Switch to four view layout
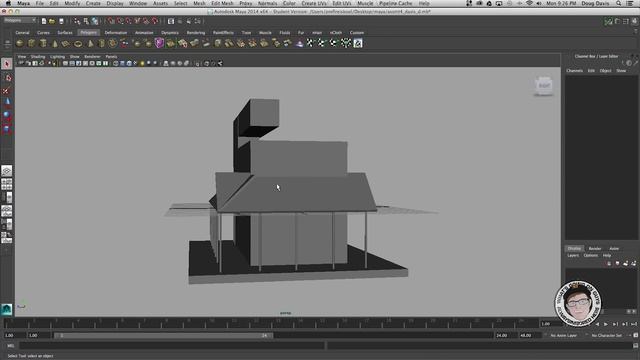640x360 pixels. coord(7,184)
